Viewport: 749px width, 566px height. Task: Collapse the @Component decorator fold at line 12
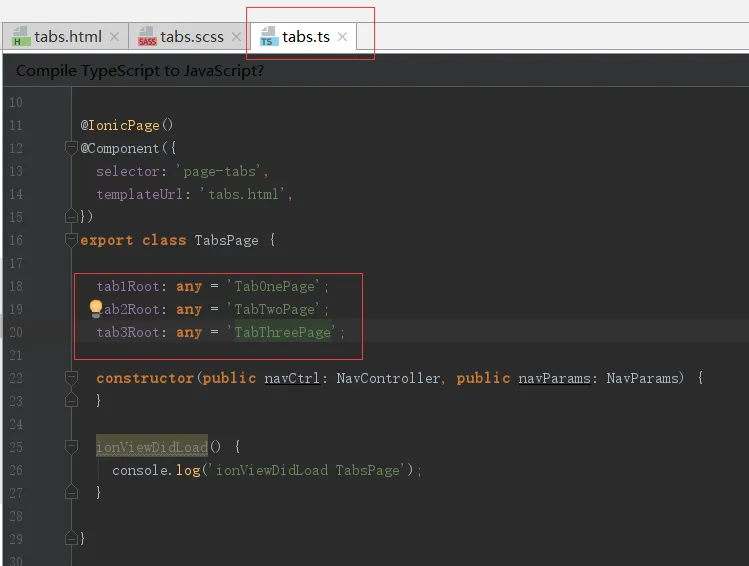click(x=71, y=148)
